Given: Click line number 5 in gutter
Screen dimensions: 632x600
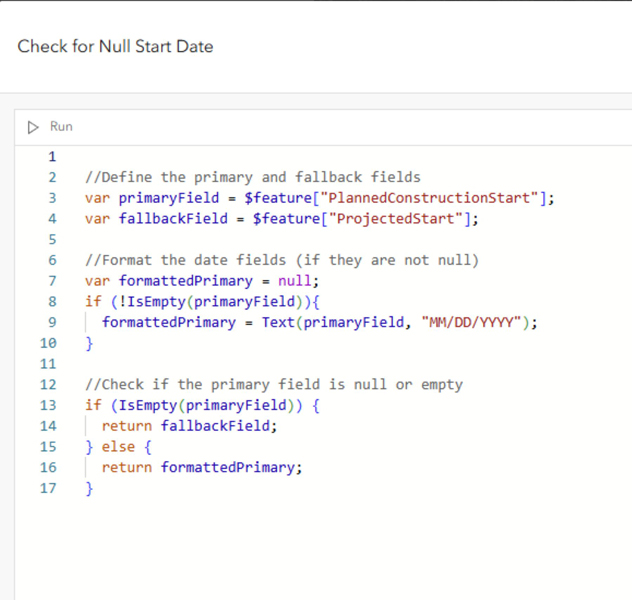Looking at the screenshot, I should point(52,239).
